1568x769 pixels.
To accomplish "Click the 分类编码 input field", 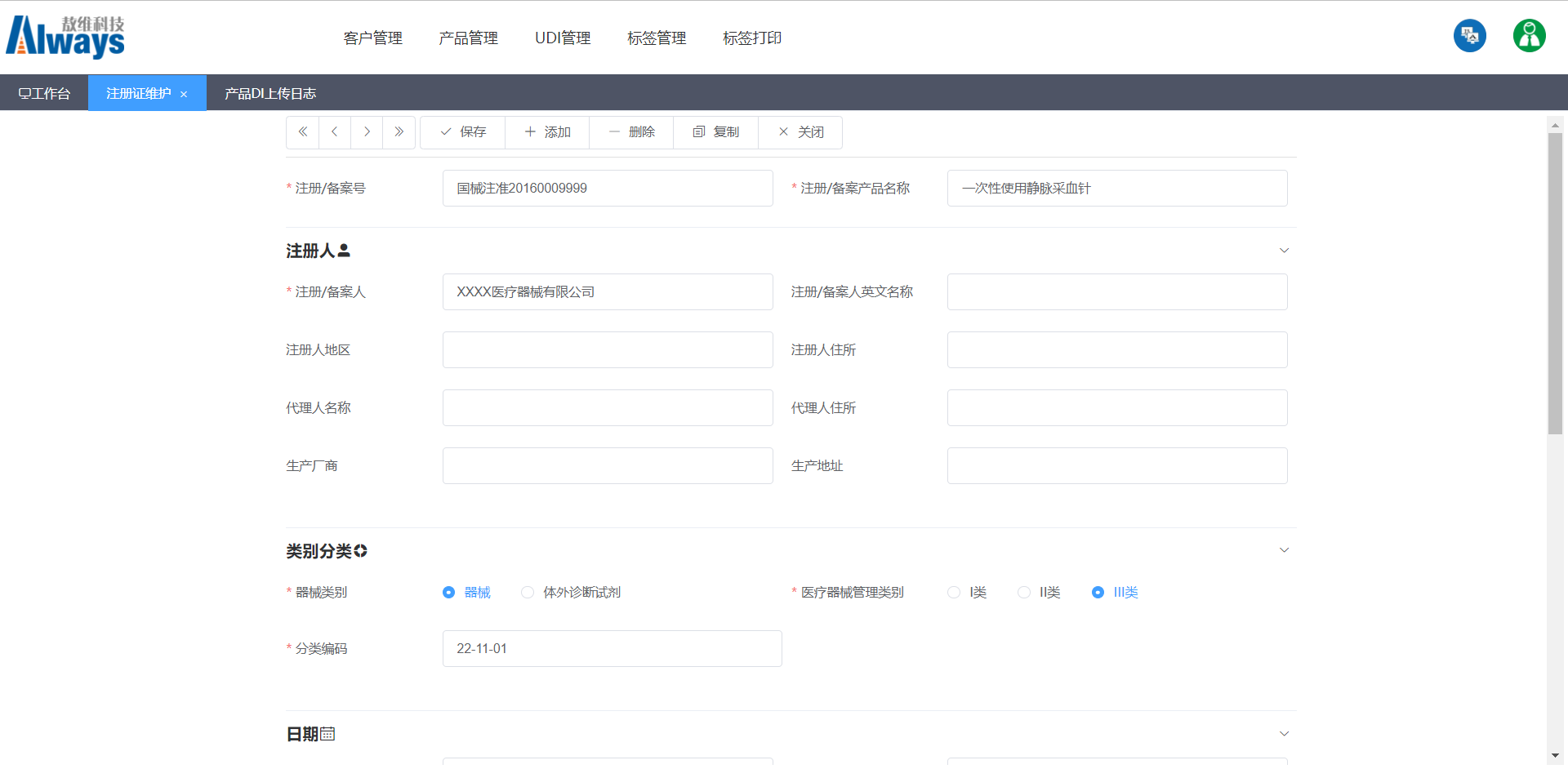I will (x=612, y=649).
